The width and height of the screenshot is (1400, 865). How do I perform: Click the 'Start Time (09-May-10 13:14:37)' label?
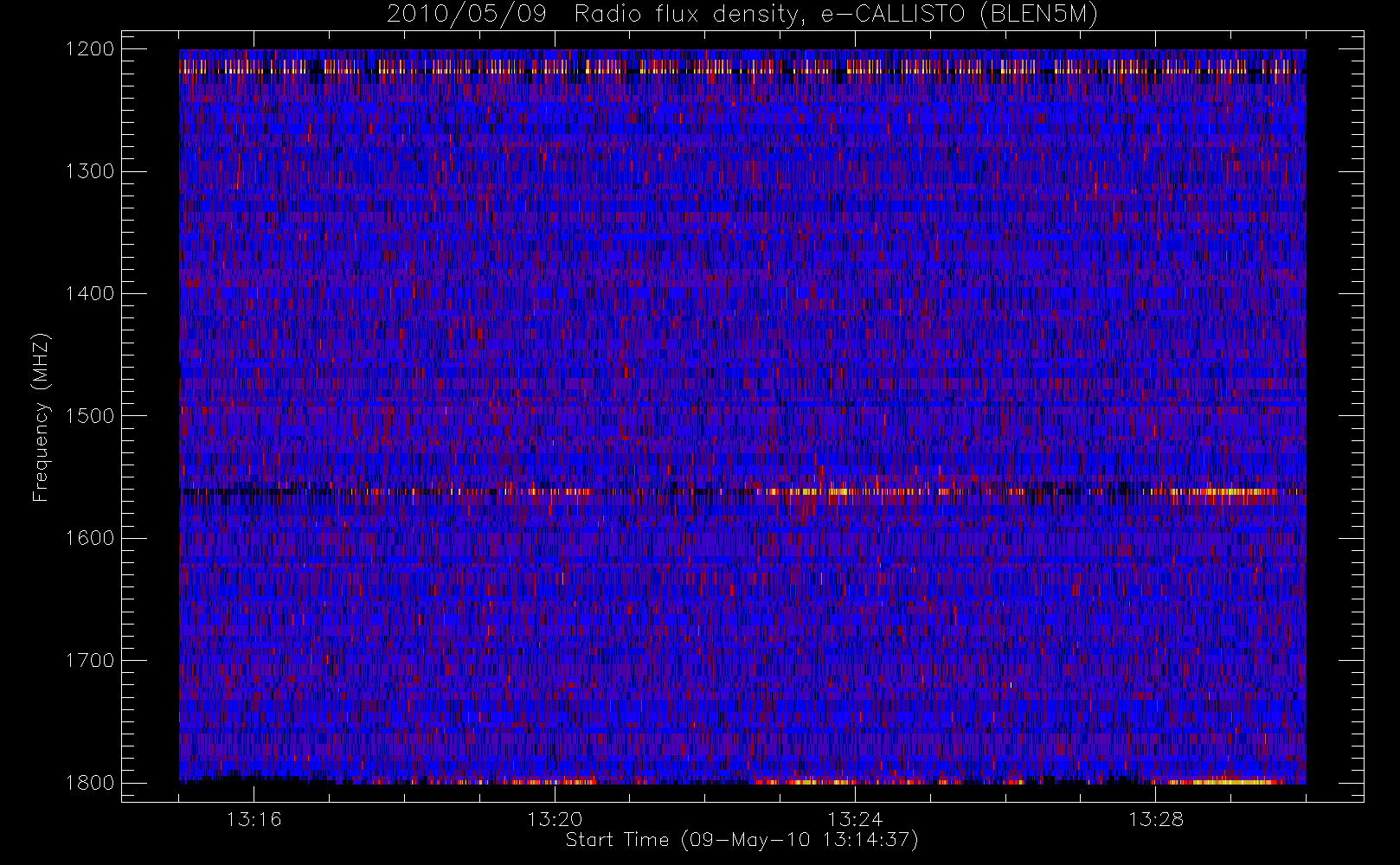742,840
